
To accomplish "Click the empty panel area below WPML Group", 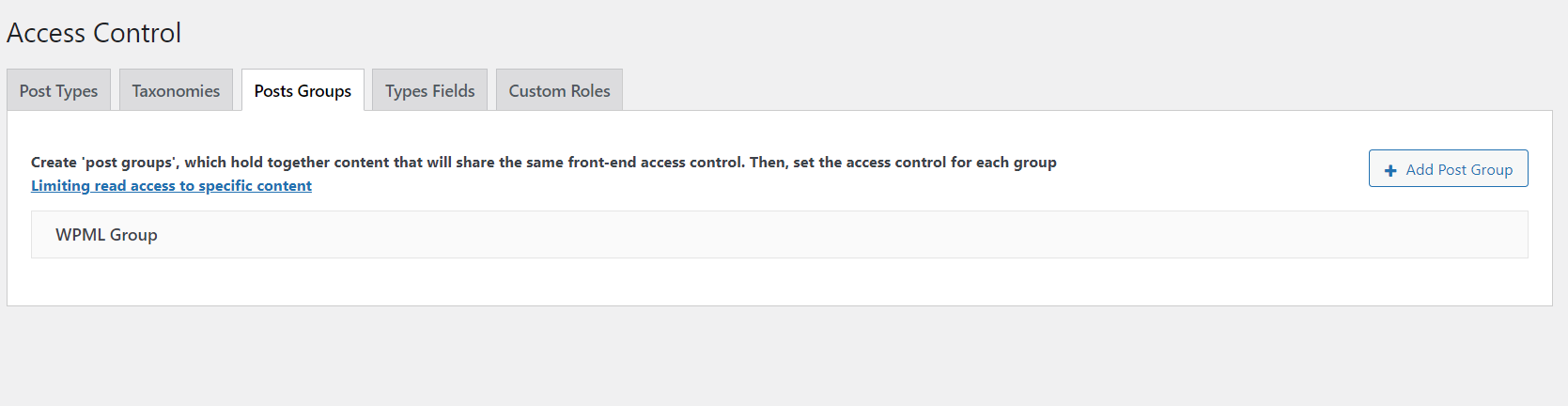I will point(779,282).
